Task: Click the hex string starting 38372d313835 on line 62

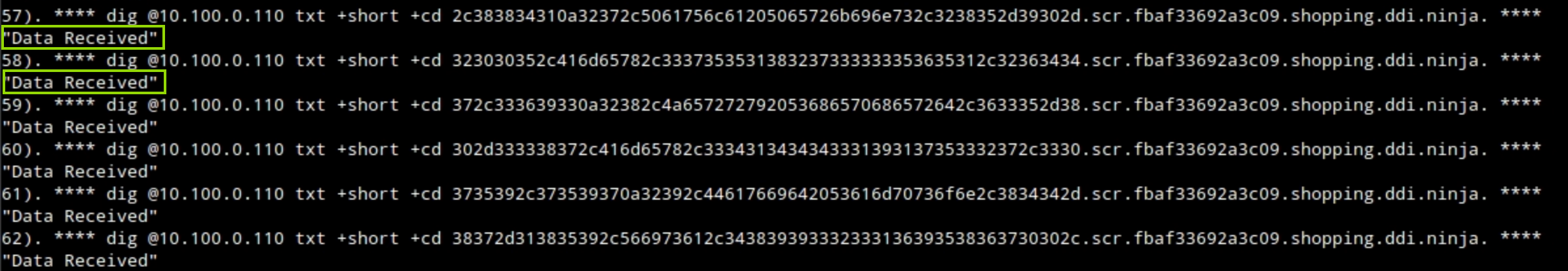Action: click(766, 239)
